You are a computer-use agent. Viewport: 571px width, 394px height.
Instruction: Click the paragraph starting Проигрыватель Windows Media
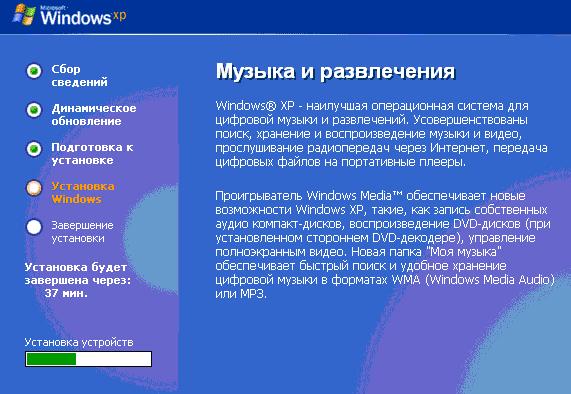385,244
